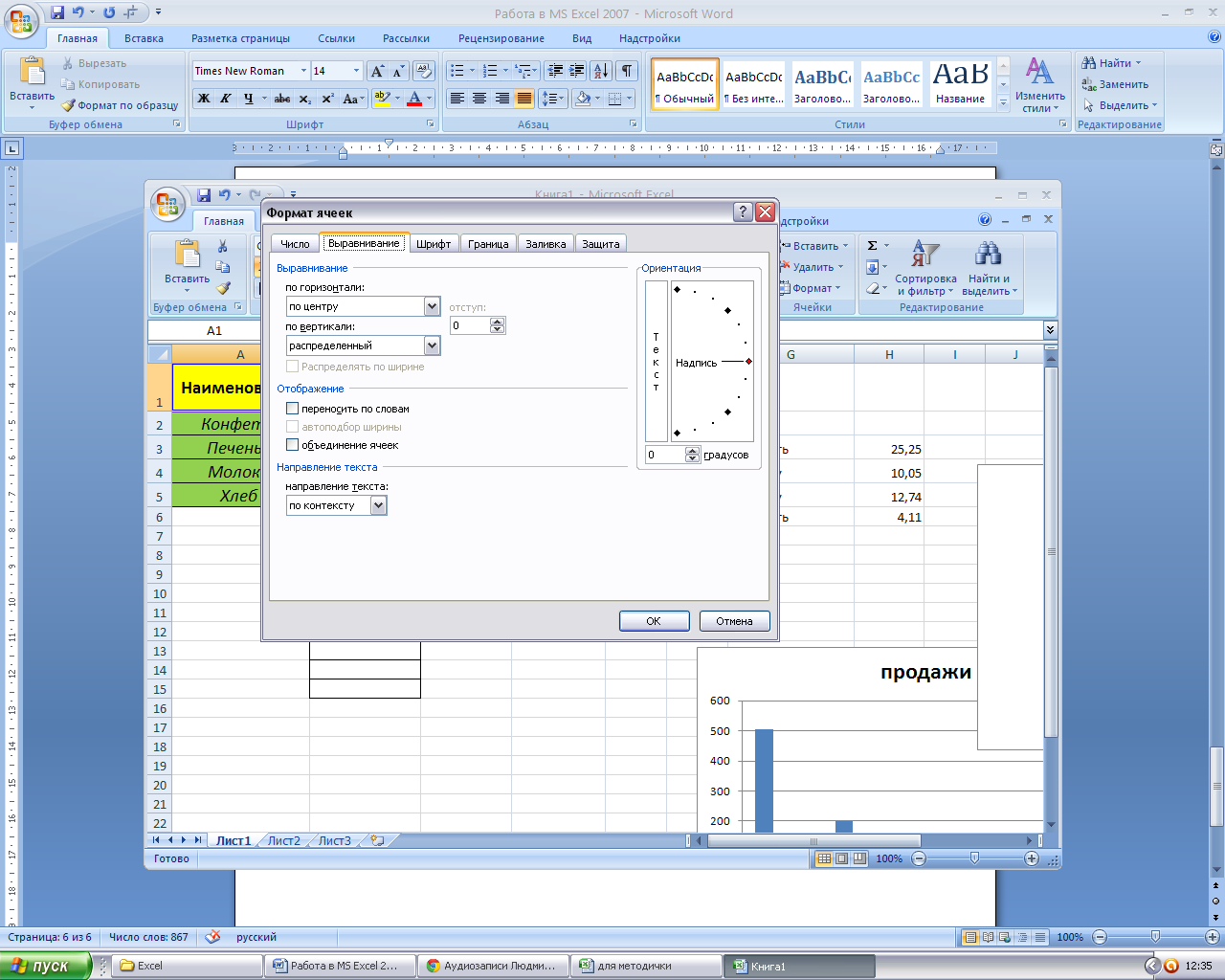Click the Numbering list icon in Word

[x=490, y=71]
